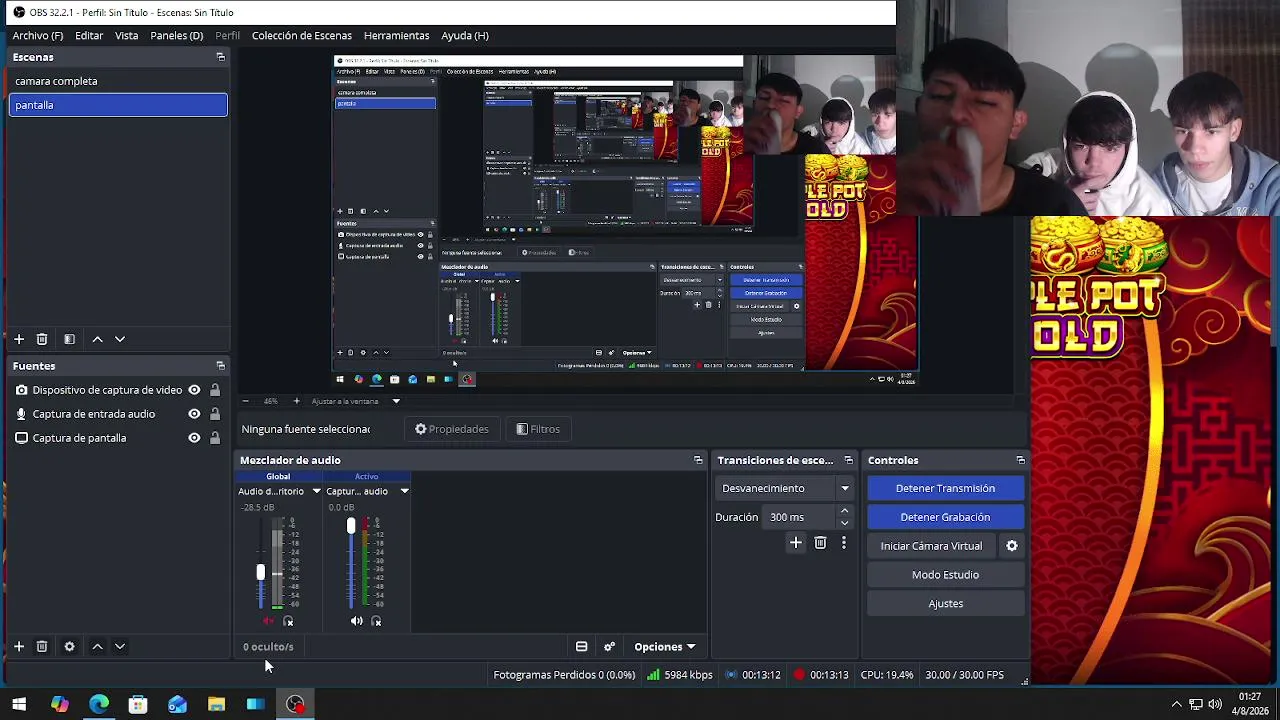Open the Herramientas menu

[397, 35]
